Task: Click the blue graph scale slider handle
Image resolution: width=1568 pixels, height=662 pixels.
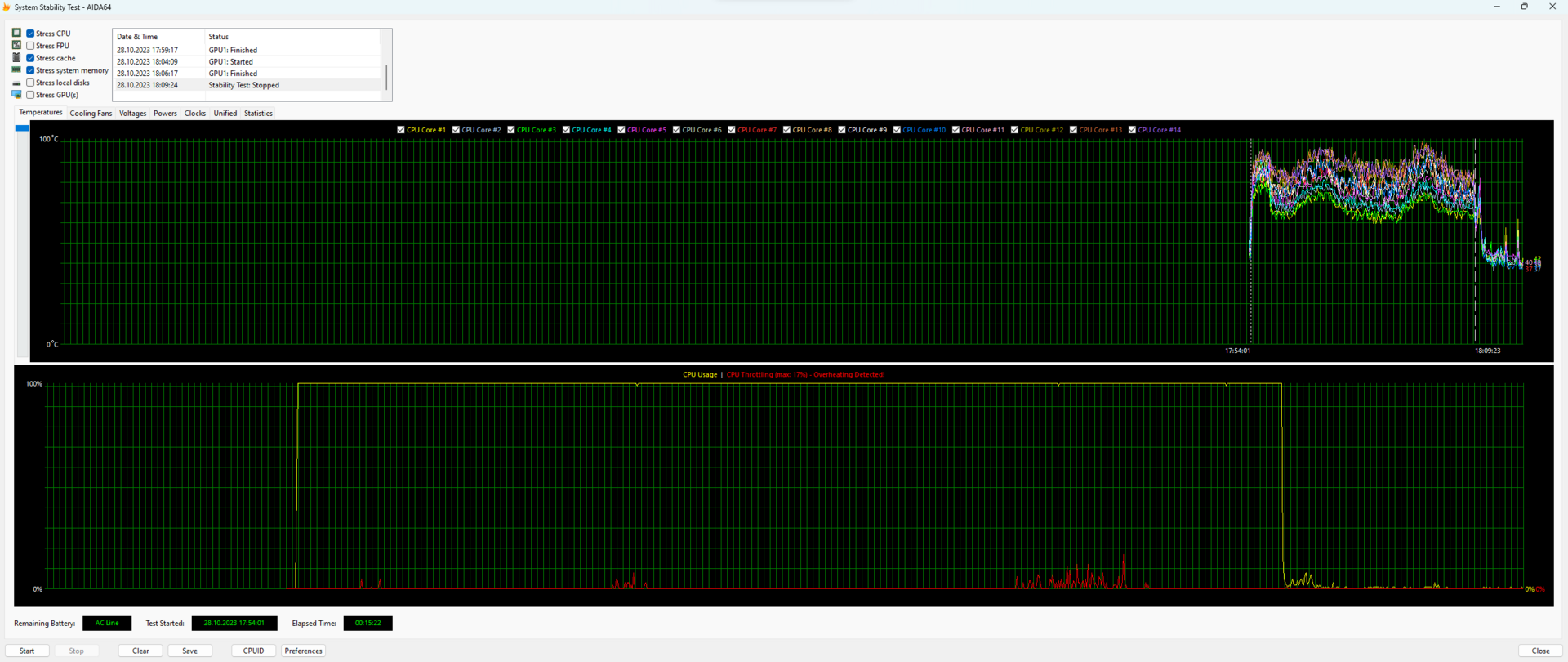Action: coord(22,128)
